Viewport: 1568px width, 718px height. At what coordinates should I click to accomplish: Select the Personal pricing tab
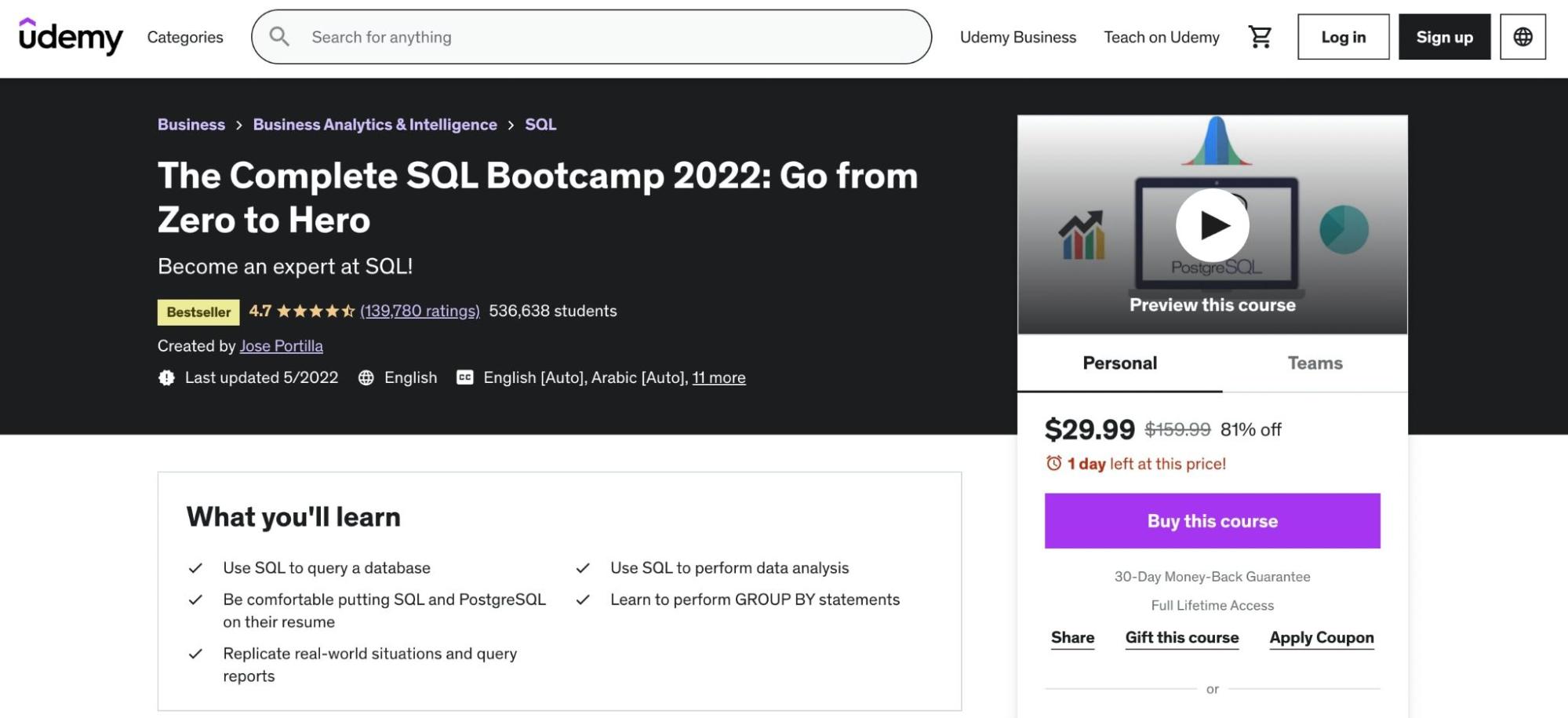click(x=1119, y=363)
